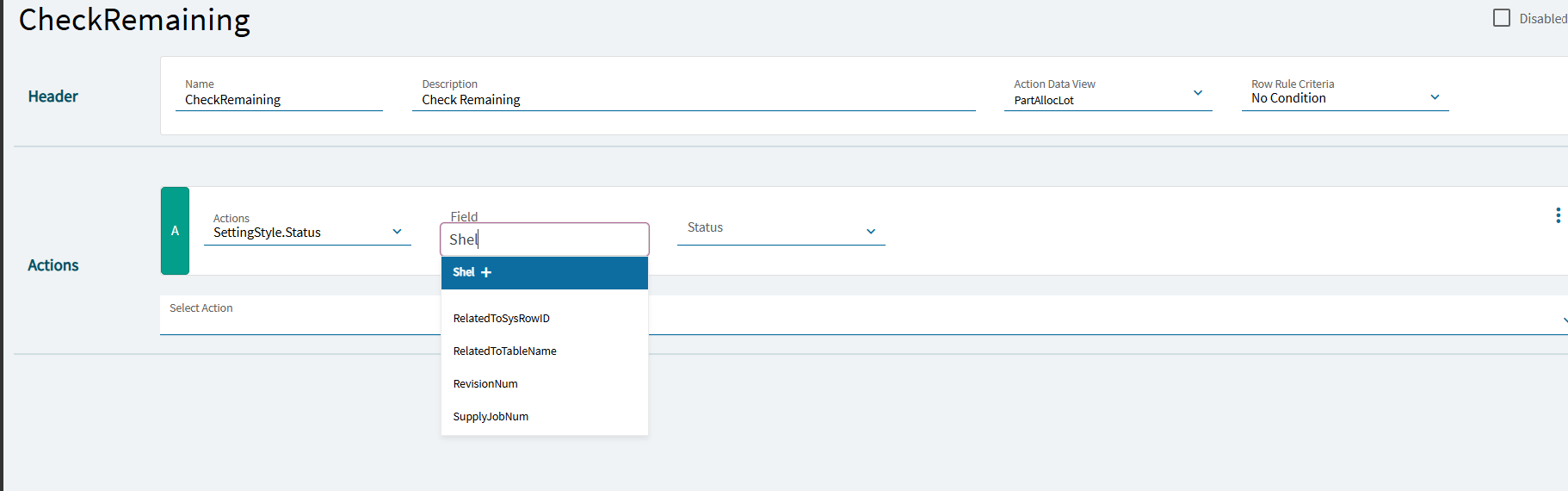Image resolution: width=1568 pixels, height=491 pixels.
Task: Expand the Actions SettingStyle.Status dropdown
Action: pos(397,232)
